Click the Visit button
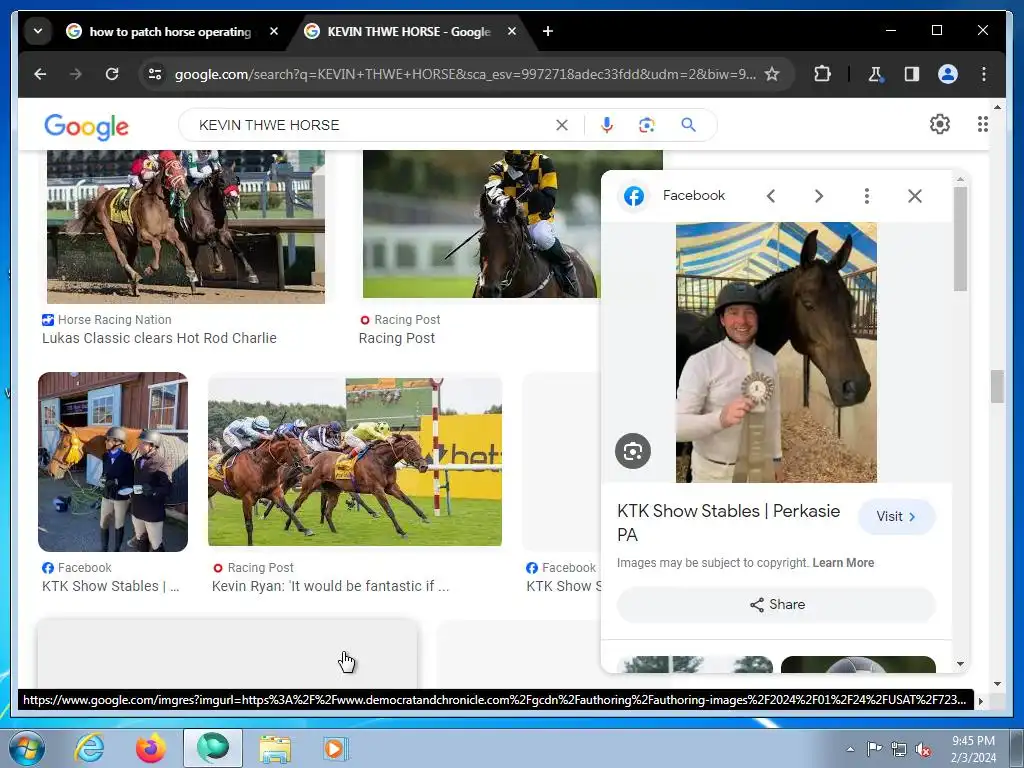Viewport: 1024px width, 768px height. tap(897, 517)
